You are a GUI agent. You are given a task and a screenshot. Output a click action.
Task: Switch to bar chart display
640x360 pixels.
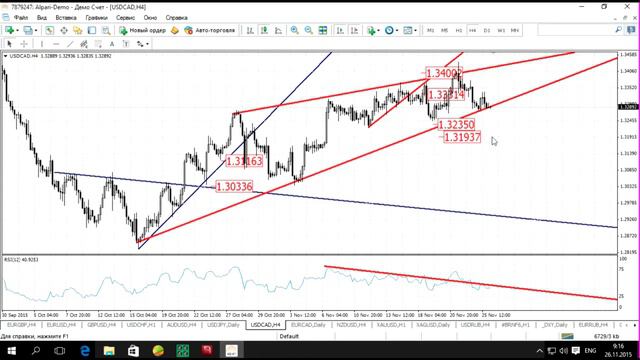tap(250, 30)
